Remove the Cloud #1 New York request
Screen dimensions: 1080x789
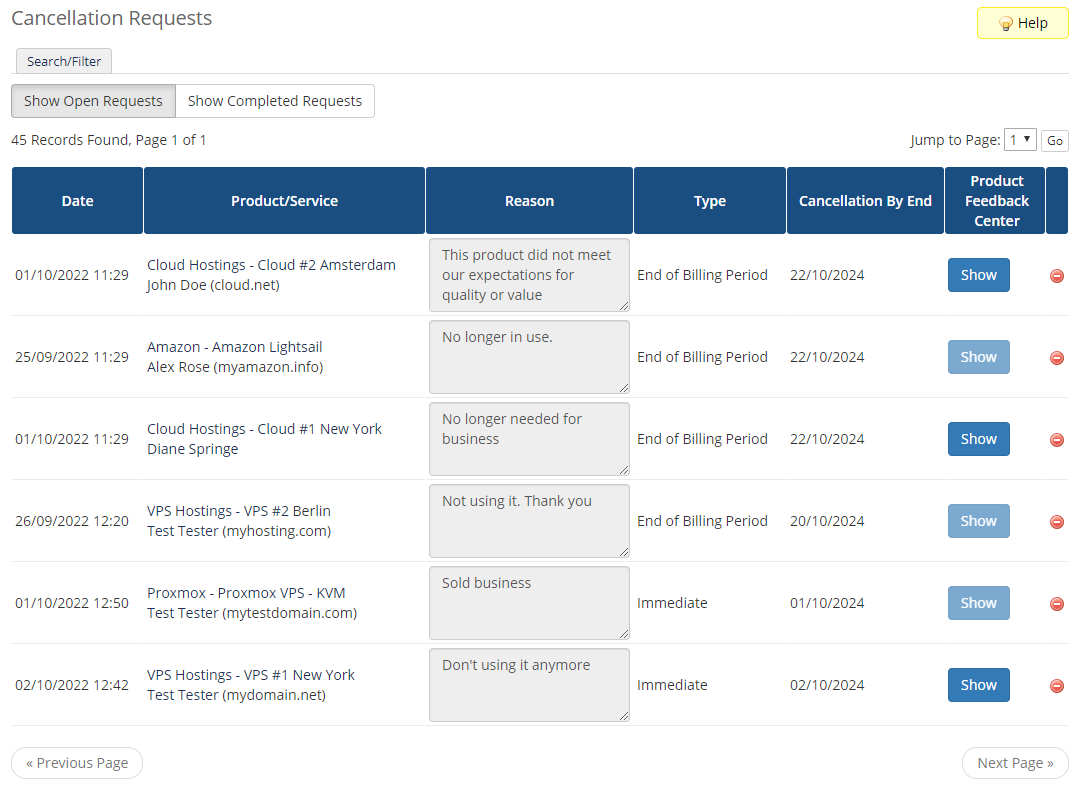pyautogui.click(x=1057, y=439)
